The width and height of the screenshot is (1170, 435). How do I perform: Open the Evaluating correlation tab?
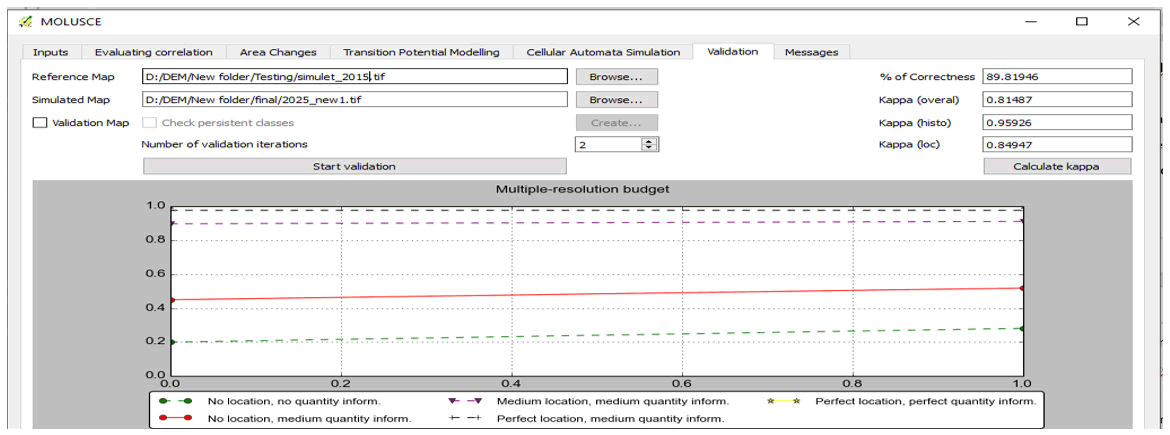[x=153, y=52]
